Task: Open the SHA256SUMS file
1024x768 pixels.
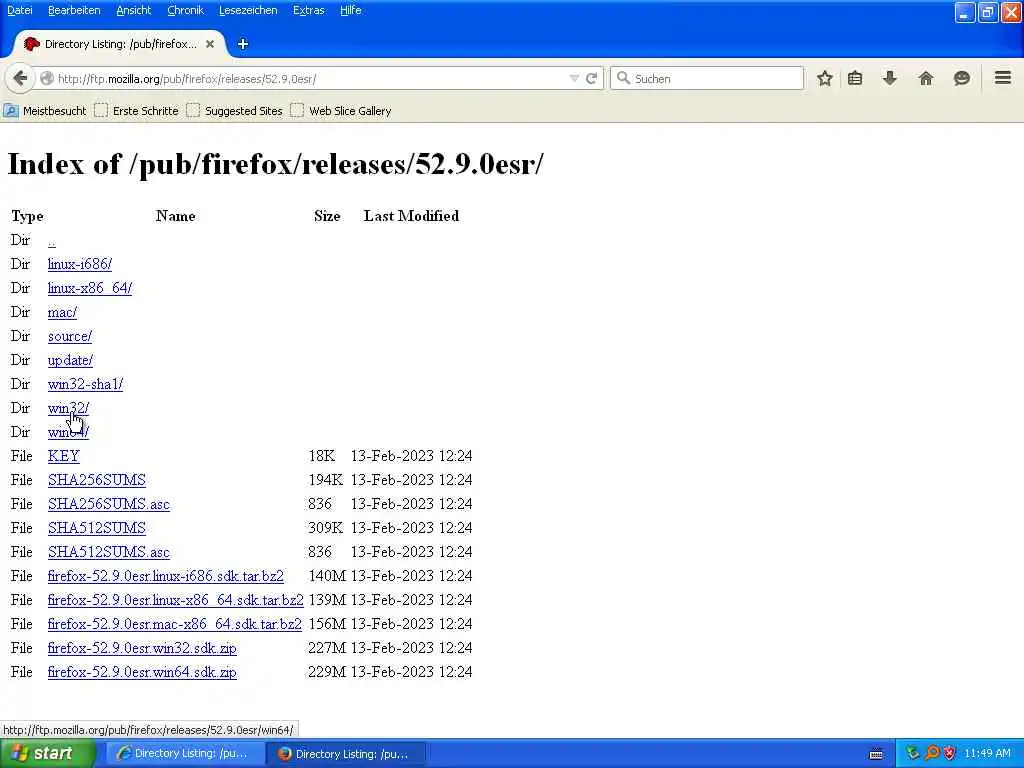Action: 97,480
